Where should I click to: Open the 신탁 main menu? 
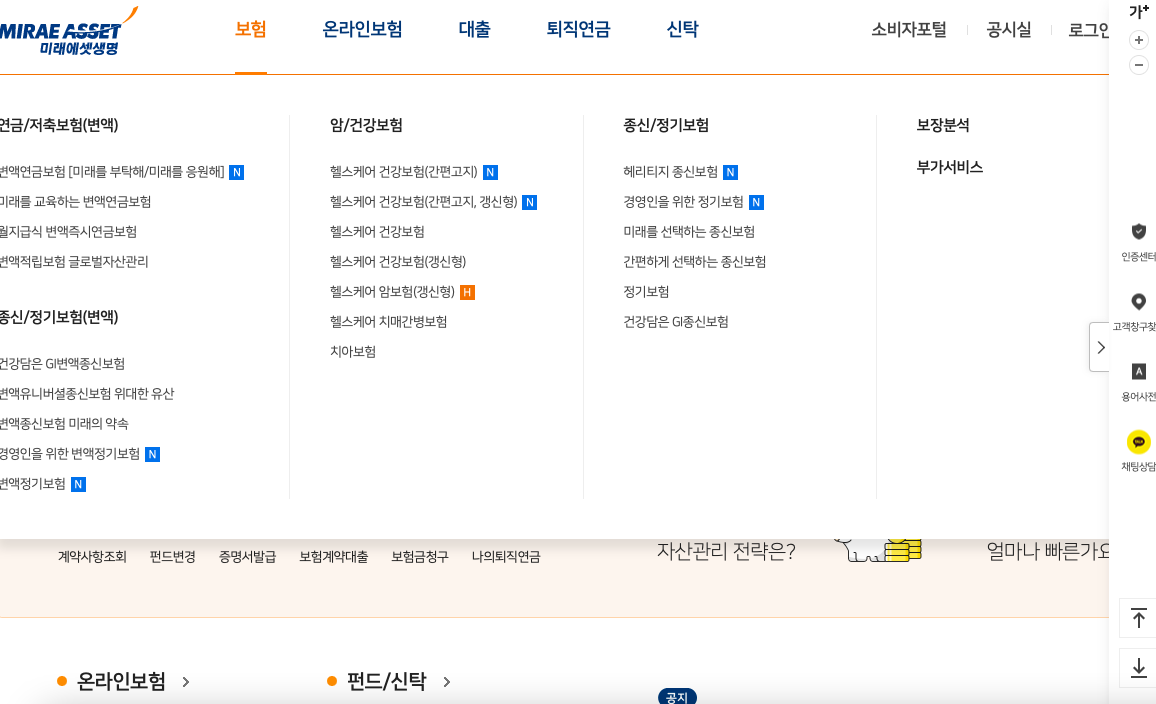click(x=682, y=29)
